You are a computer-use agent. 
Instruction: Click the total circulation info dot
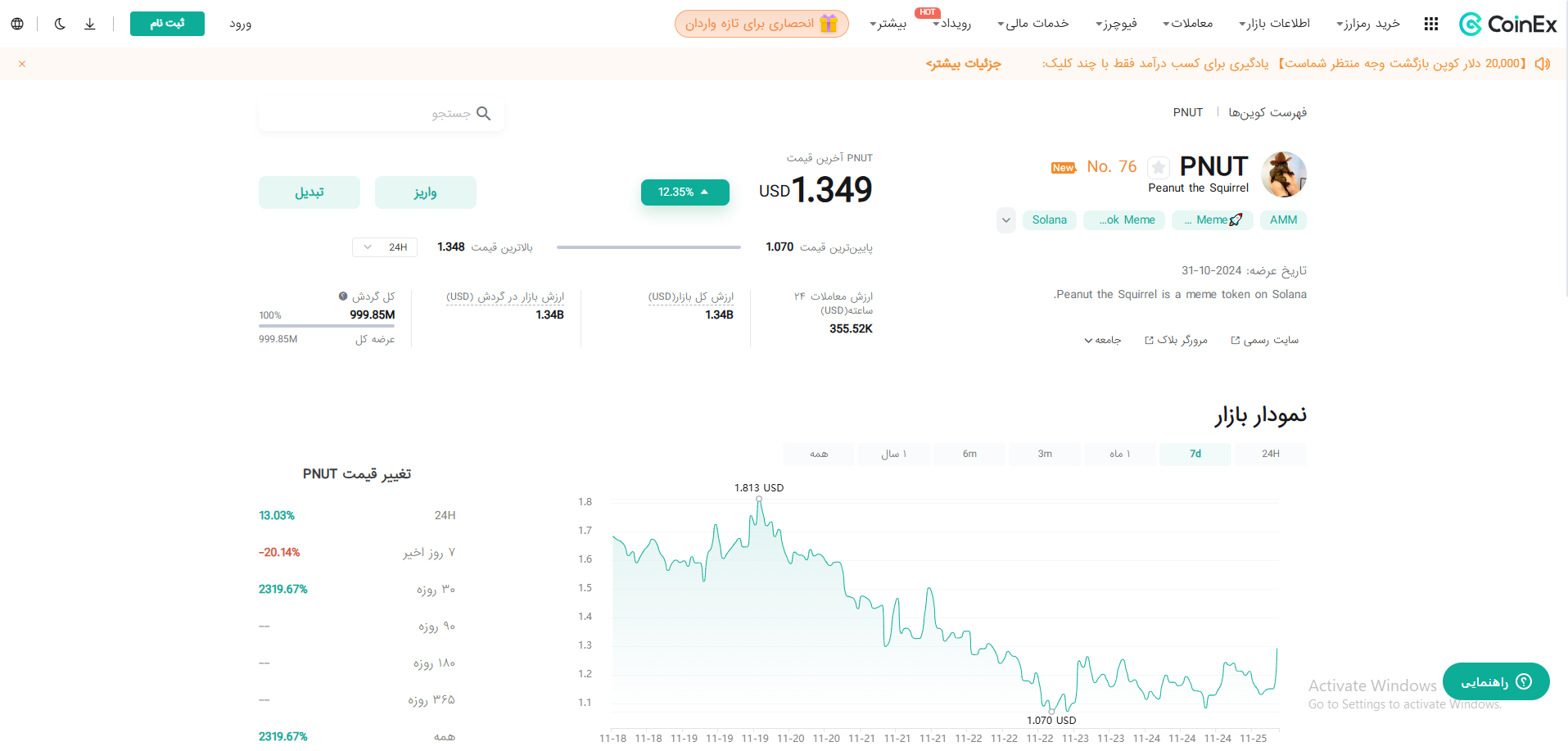click(343, 296)
